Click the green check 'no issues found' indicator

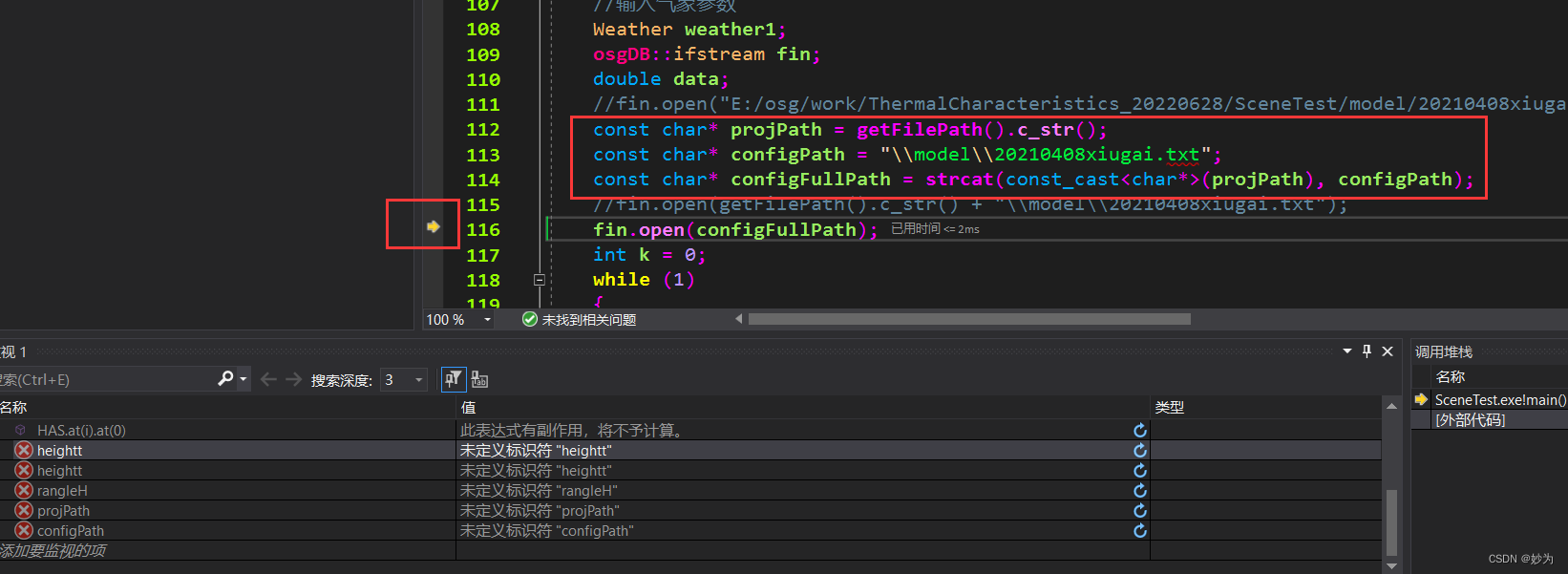[x=529, y=319]
